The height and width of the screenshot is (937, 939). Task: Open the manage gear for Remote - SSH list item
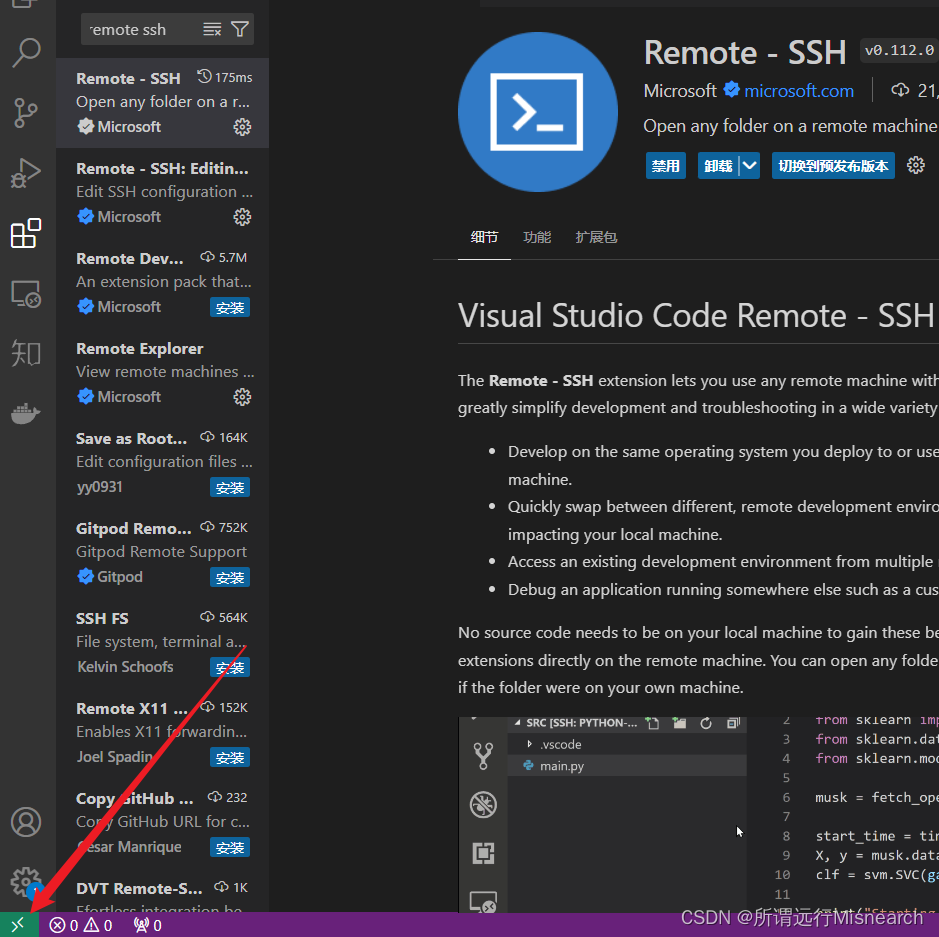pos(242,127)
